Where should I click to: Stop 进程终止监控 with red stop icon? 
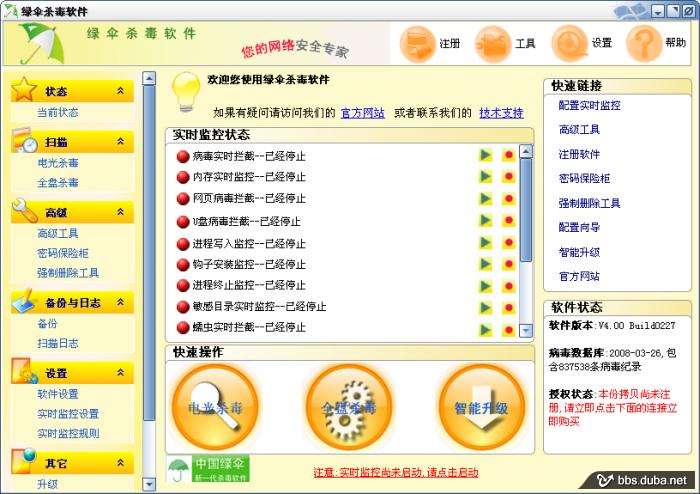click(x=508, y=286)
